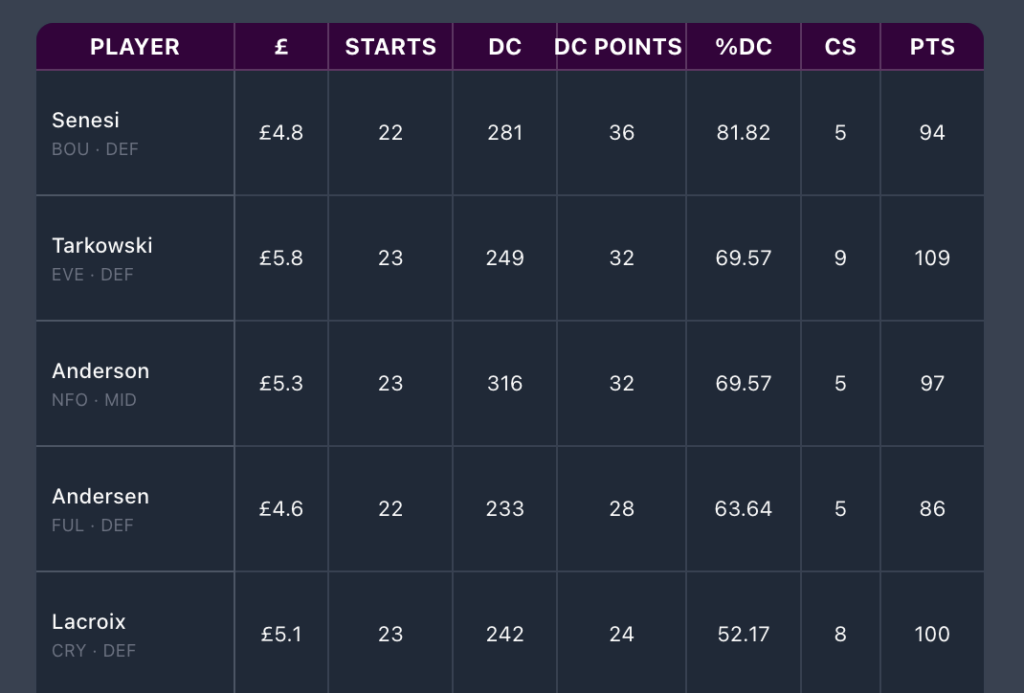1024x693 pixels.
Task: Click the STARTS column header
Action: coord(390,47)
